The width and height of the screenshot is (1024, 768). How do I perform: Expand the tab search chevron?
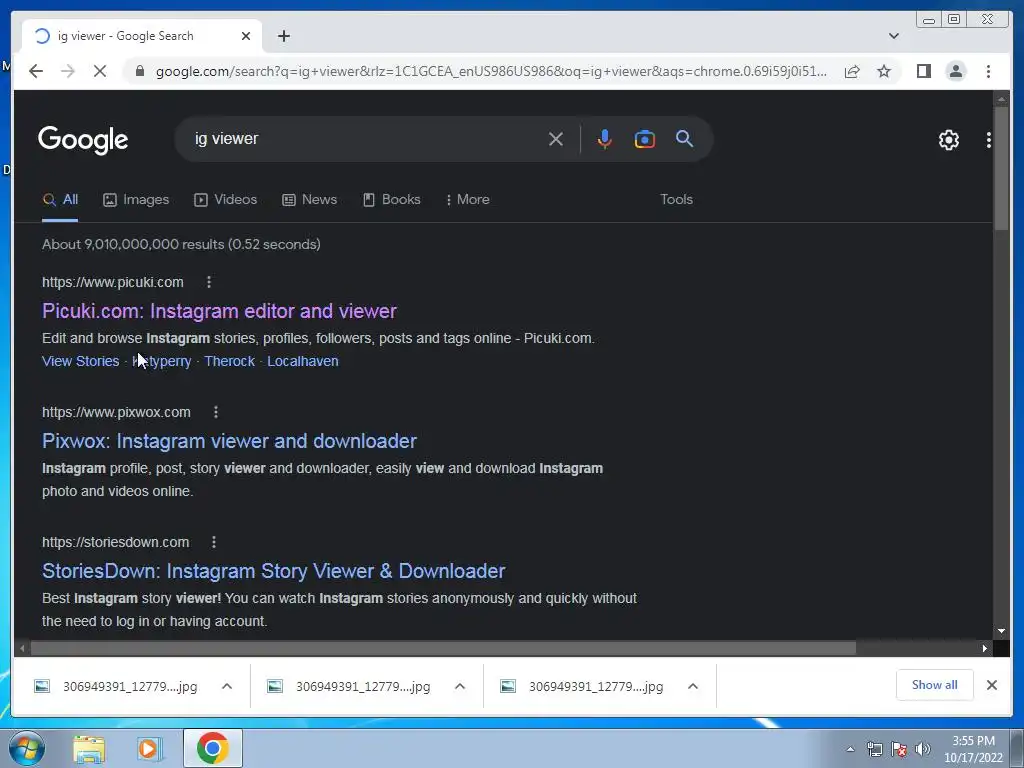coord(893,36)
